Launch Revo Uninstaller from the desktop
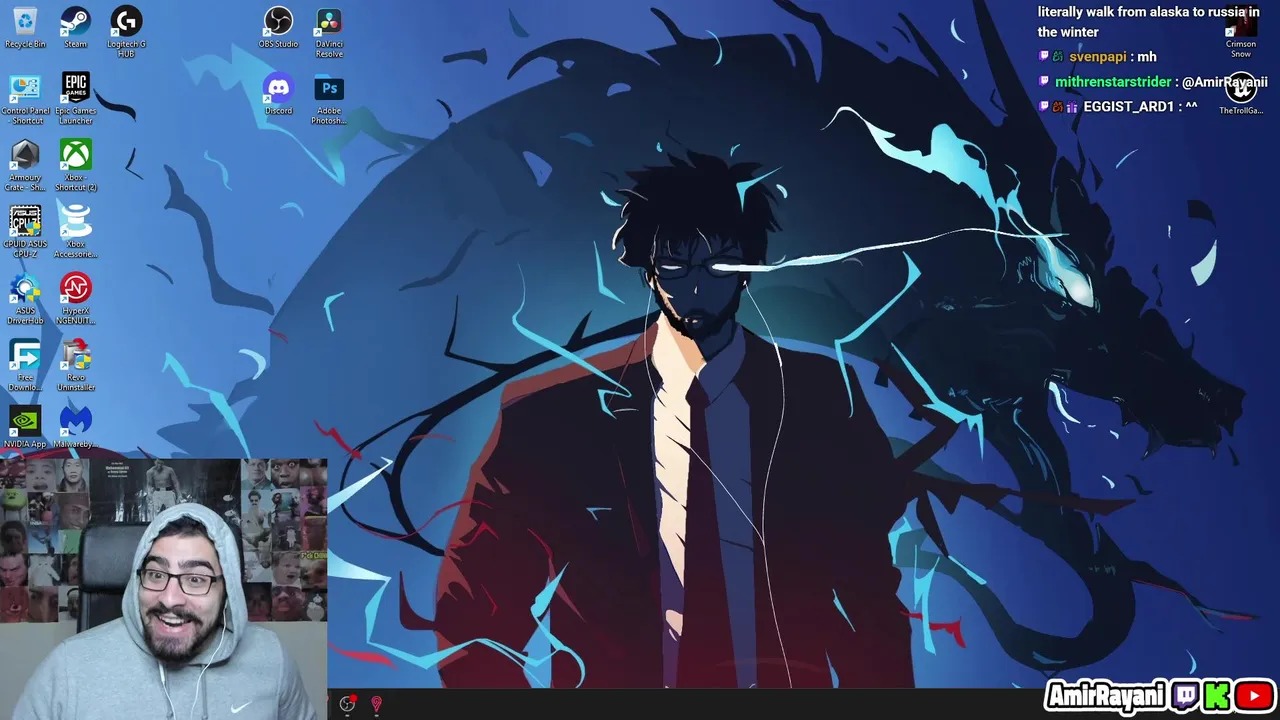The width and height of the screenshot is (1280, 720). coord(75,366)
